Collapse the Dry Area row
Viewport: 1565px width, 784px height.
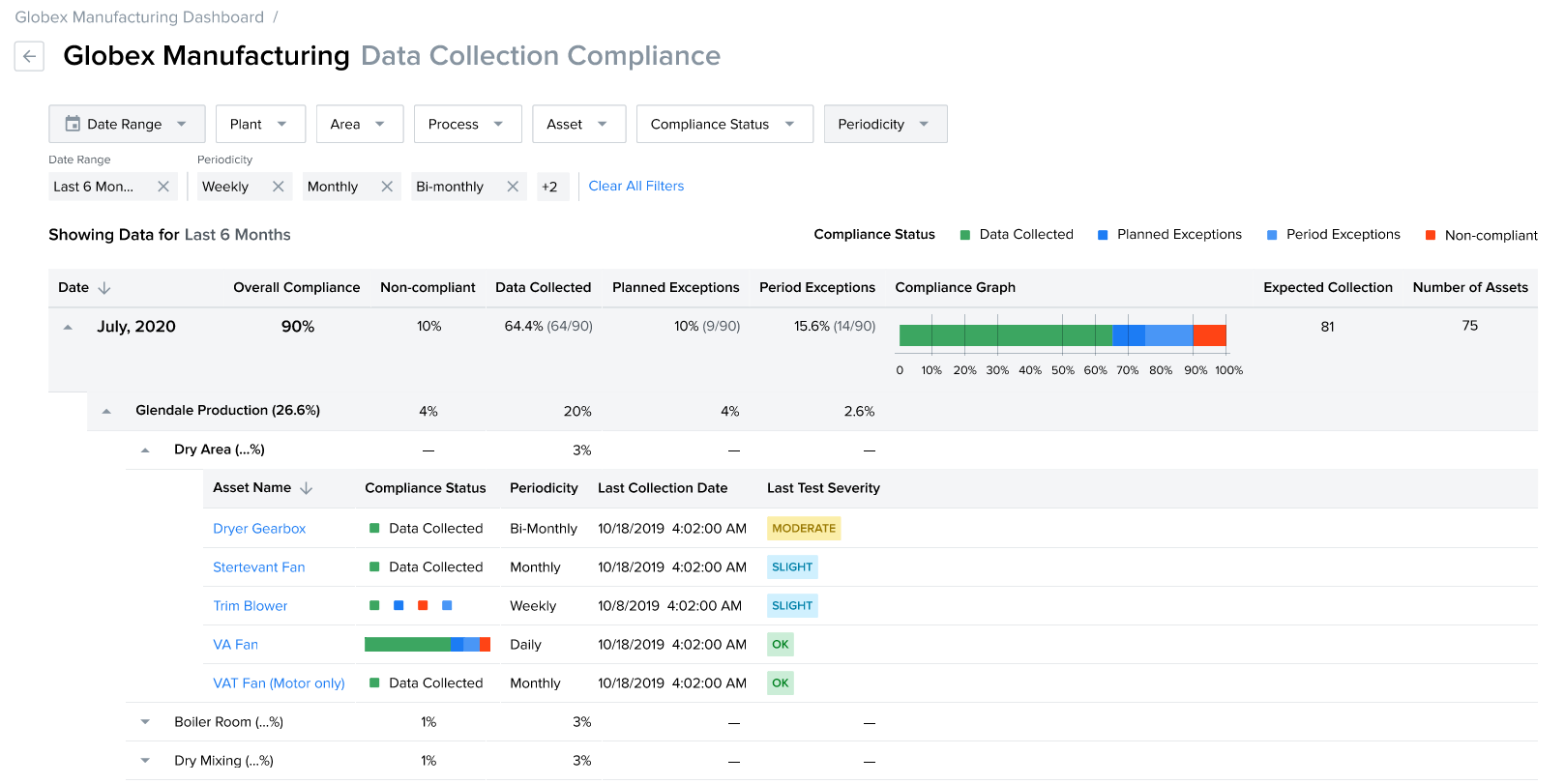145,450
